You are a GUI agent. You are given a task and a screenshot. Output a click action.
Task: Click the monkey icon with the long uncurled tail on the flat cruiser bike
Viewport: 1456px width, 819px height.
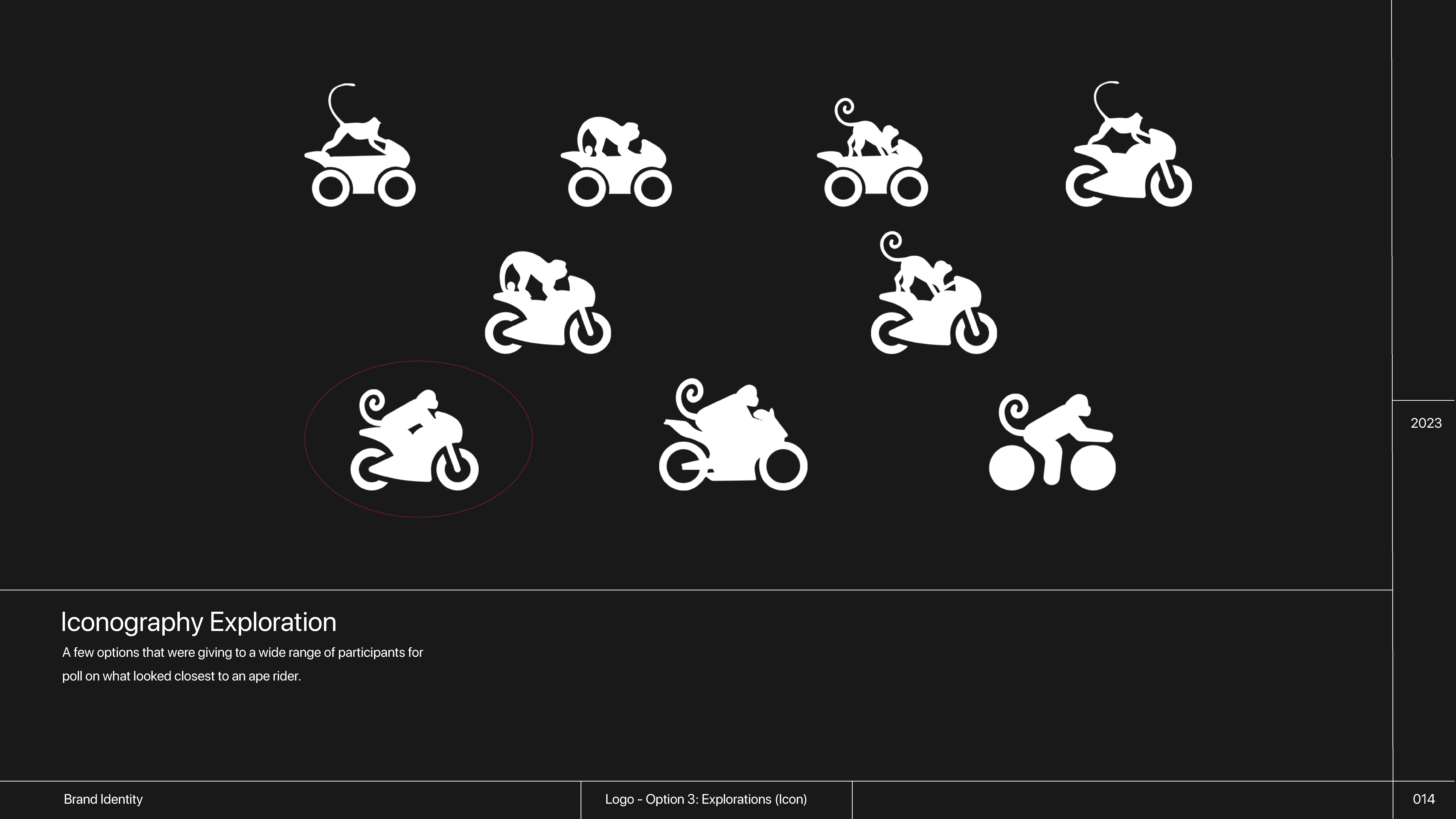click(360, 145)
